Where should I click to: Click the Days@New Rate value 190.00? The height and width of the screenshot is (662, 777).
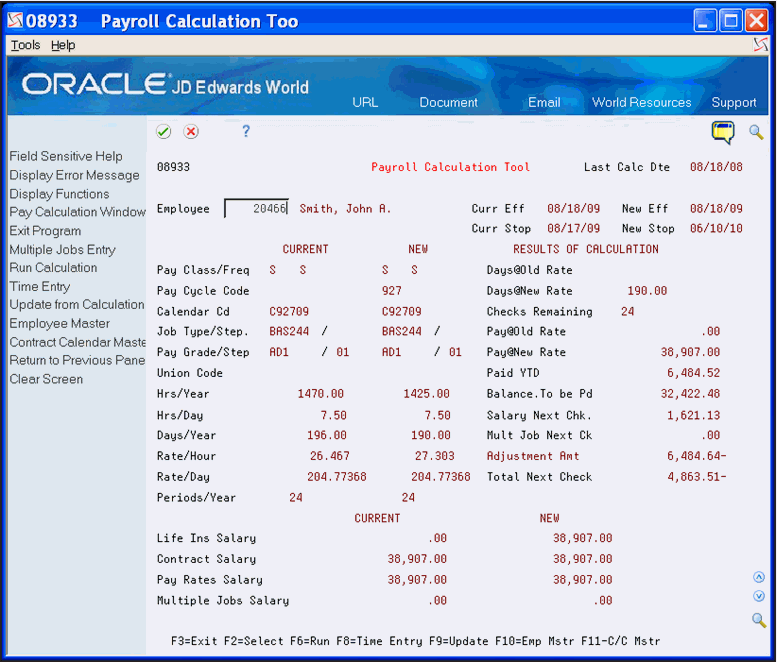click(x=647, y=291)
